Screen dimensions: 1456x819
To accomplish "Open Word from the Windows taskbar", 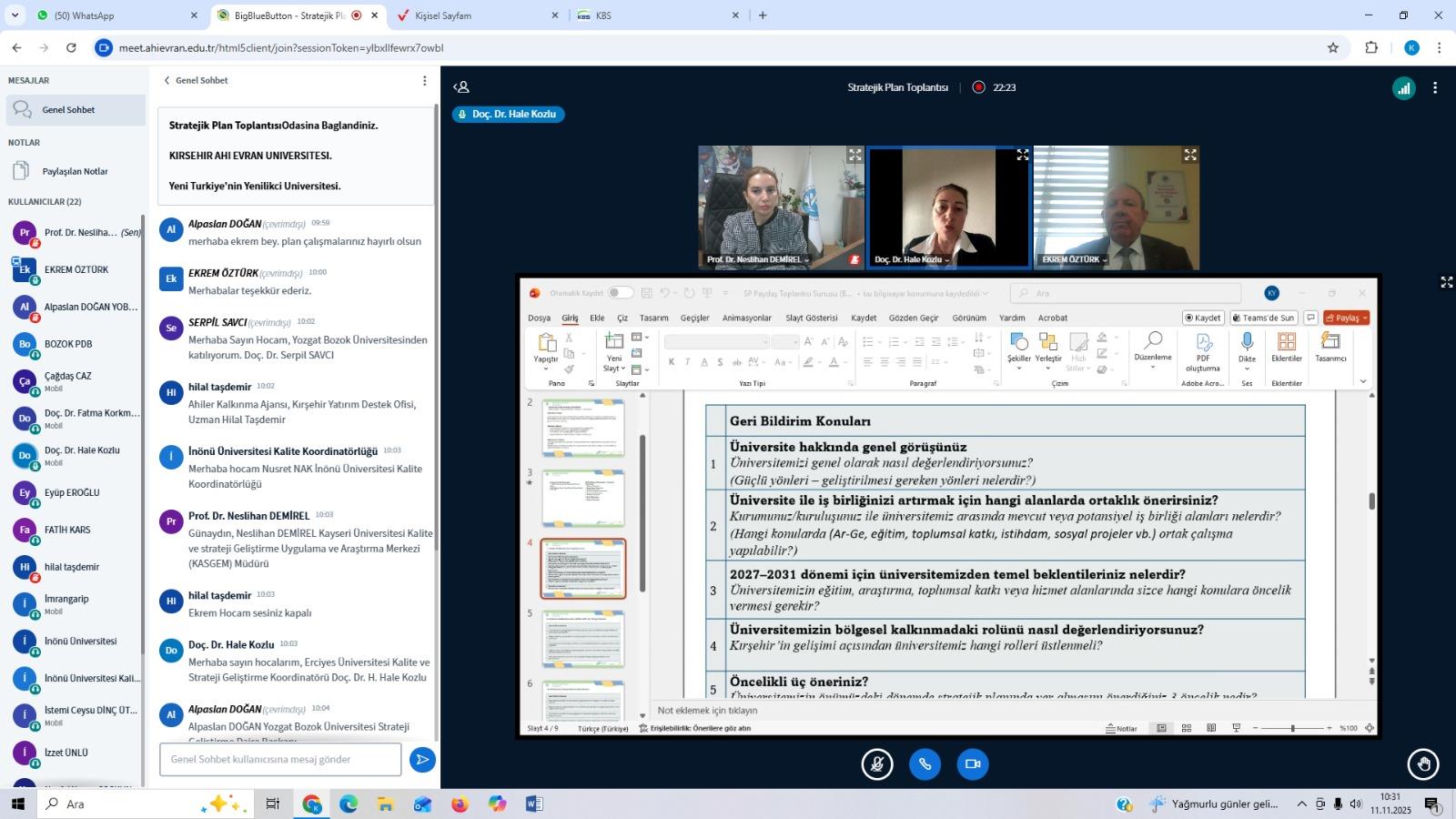I will pyautogui.click(x=534, y=804).
